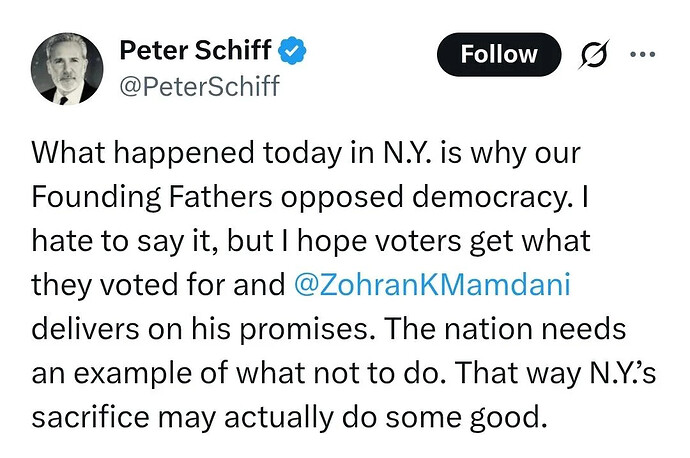Click "they voted for and" text
690x458 pixels.
(x=158, y=288)
